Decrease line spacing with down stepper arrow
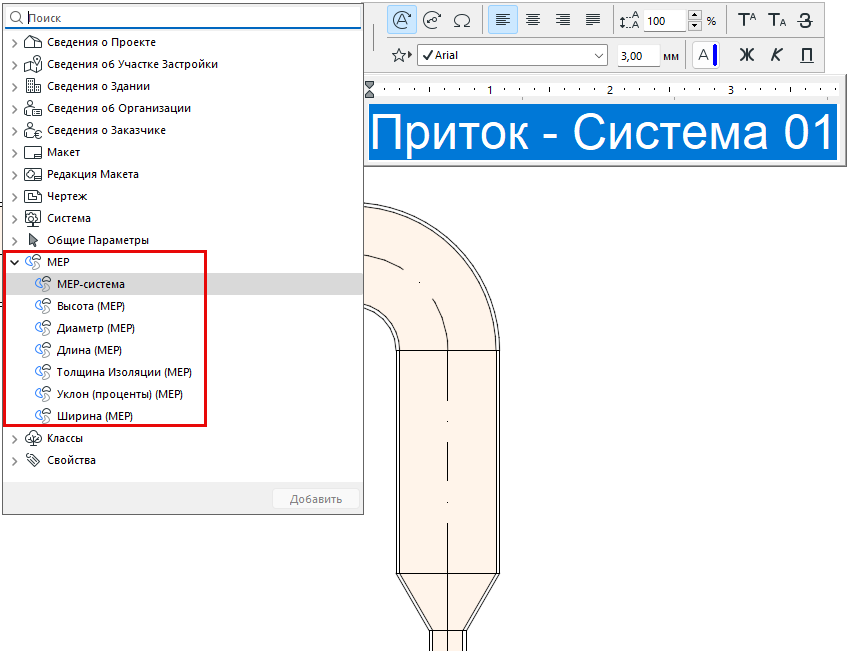This screenshot has width=847, height=651. coord(695,25)
